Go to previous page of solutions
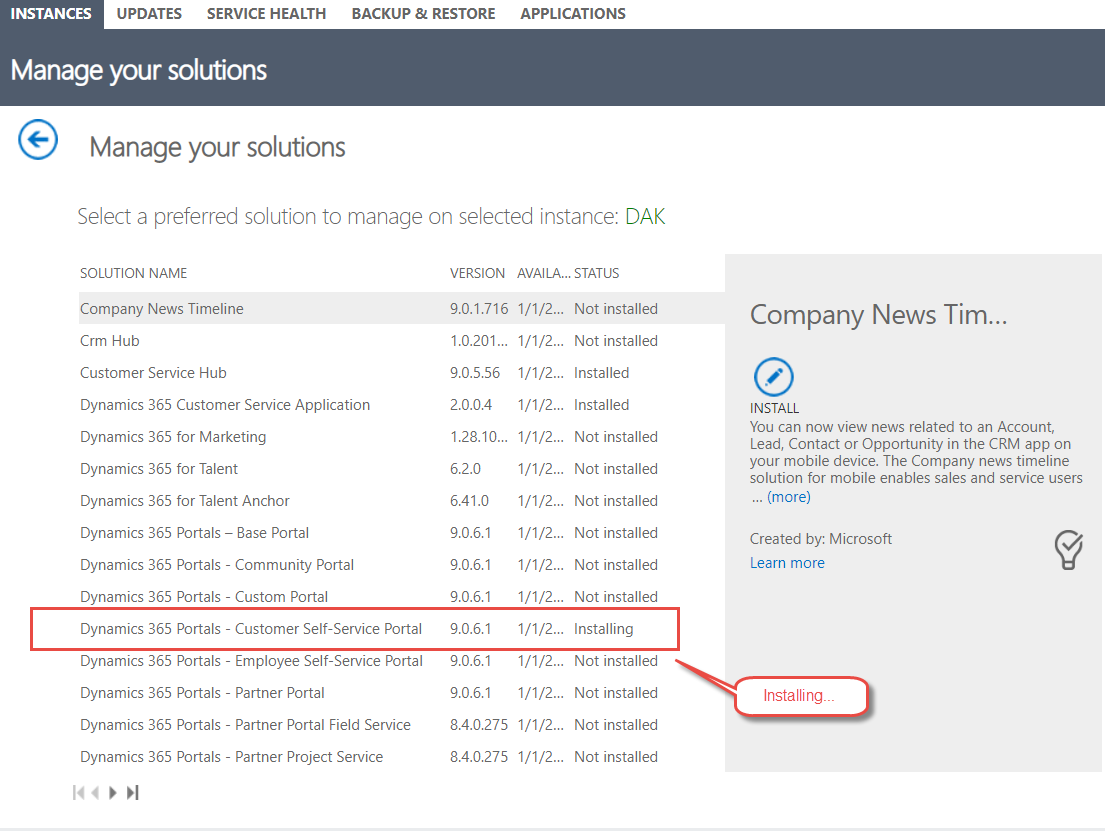The height and width of the screenshot is (831, 1105). point(95,793)
